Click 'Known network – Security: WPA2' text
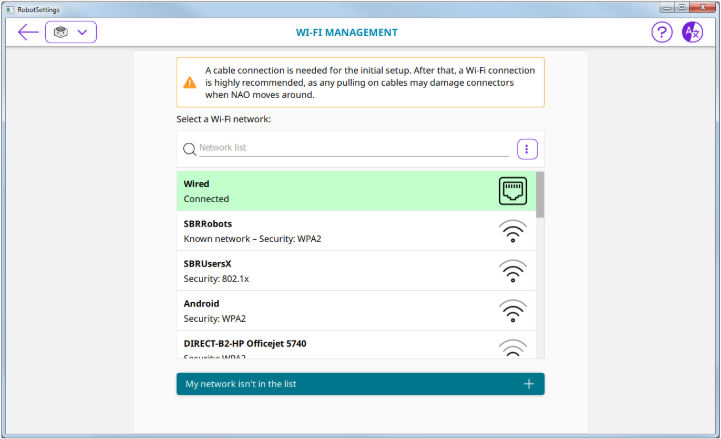Viewport: 721px width, 439px height. click(252, 239)
